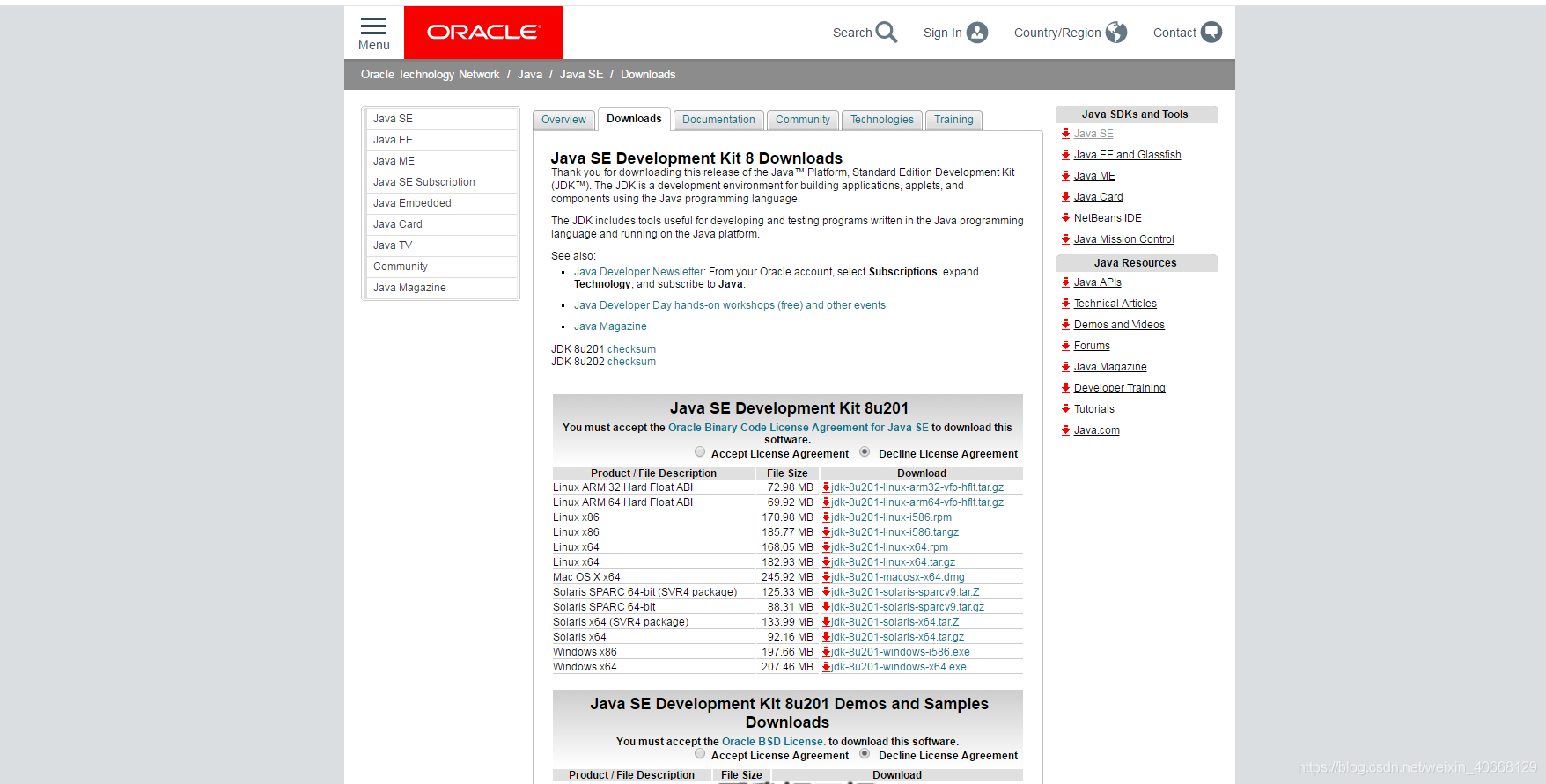Click the Search magnifier icon
1546x784 pixels.
coord(887,33)
